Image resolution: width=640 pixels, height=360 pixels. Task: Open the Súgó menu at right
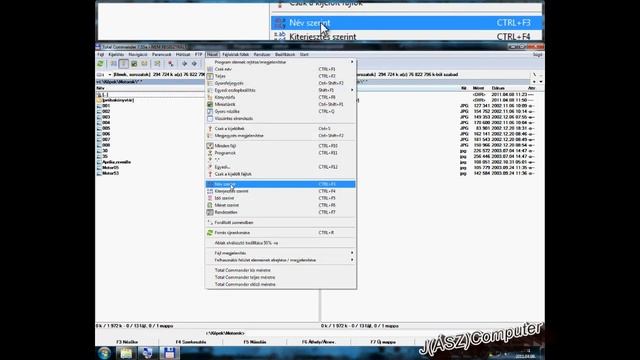[538, 54]
